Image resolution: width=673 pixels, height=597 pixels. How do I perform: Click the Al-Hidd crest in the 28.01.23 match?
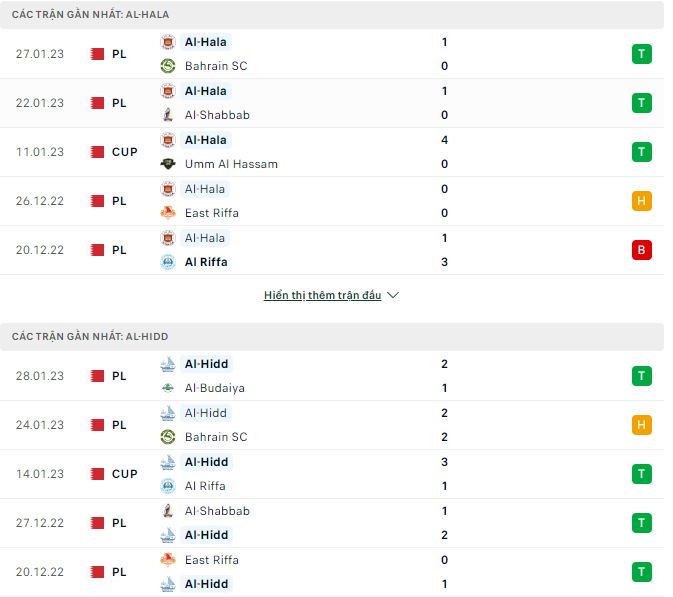[168, 364]
